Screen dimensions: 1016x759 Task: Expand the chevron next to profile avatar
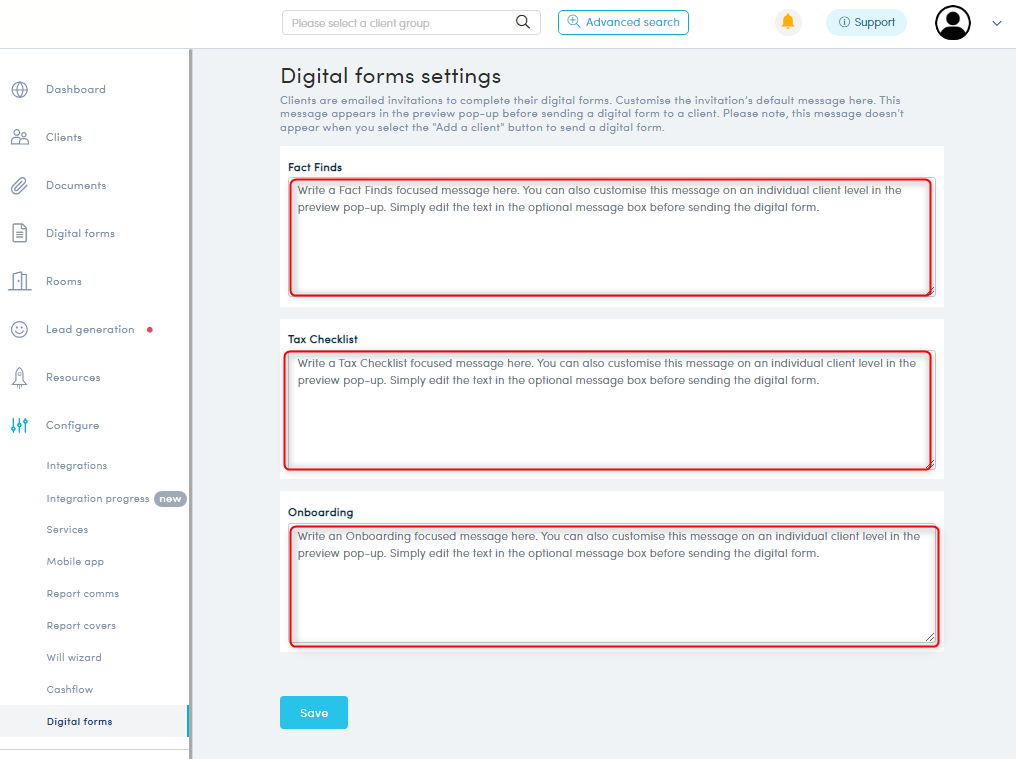[996, 22]
